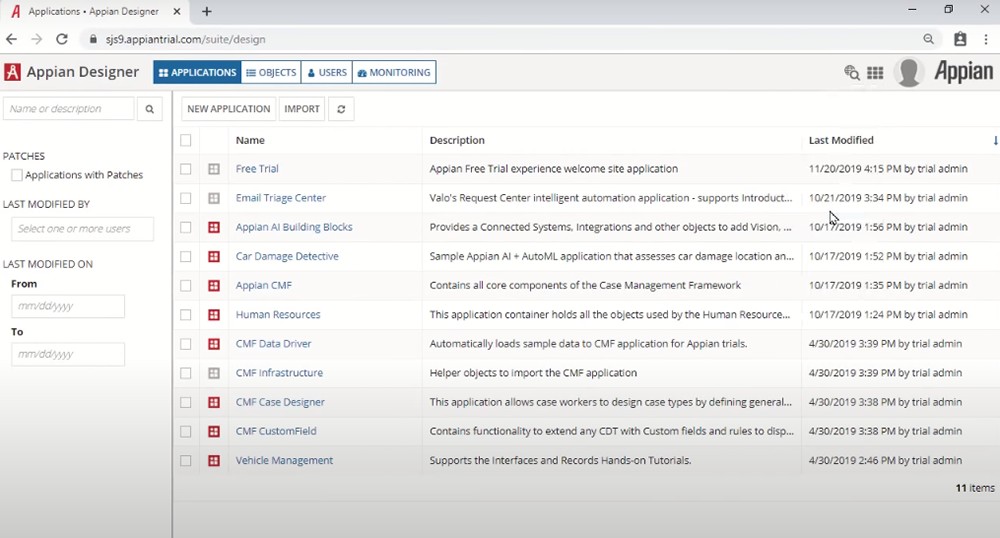Check the CMF Case Designer checkbox
This screenshot has width=1000, height=538.
186,402
